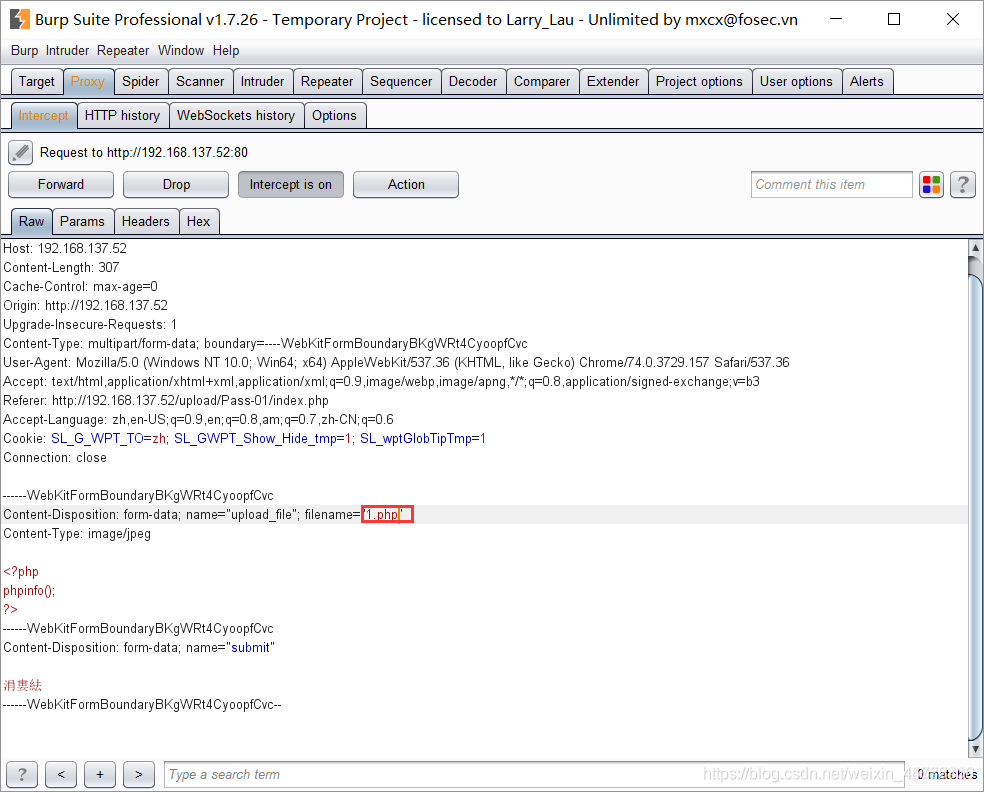The image size is (984, 792).
Task: Click the Host: 192.168.137.52 line
Action: click(x=65, y=249)
